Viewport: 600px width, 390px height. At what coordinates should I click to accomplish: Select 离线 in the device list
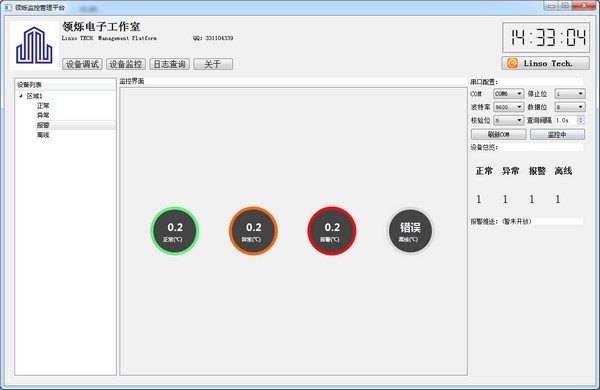43,135
